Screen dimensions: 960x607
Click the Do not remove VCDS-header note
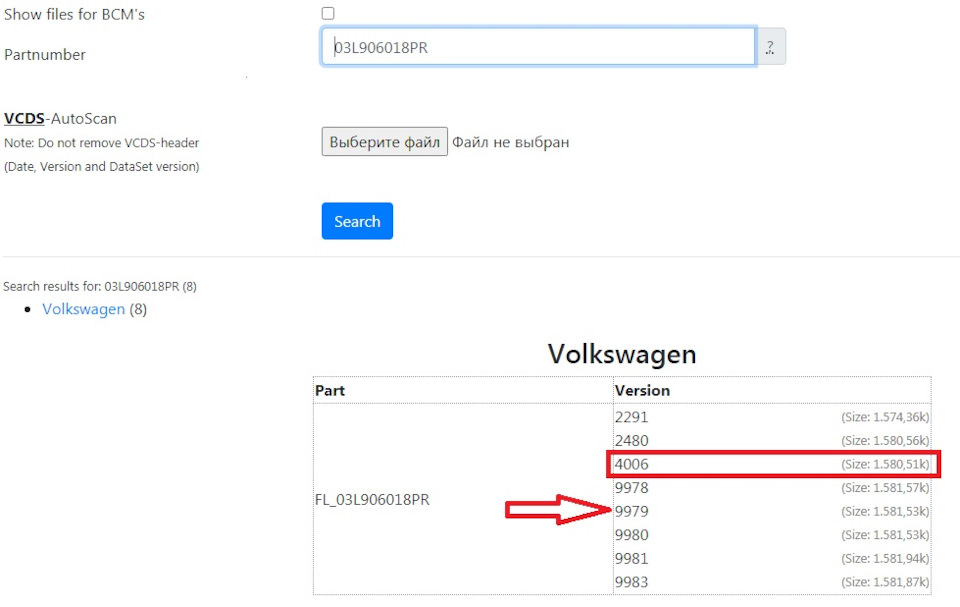102,143
